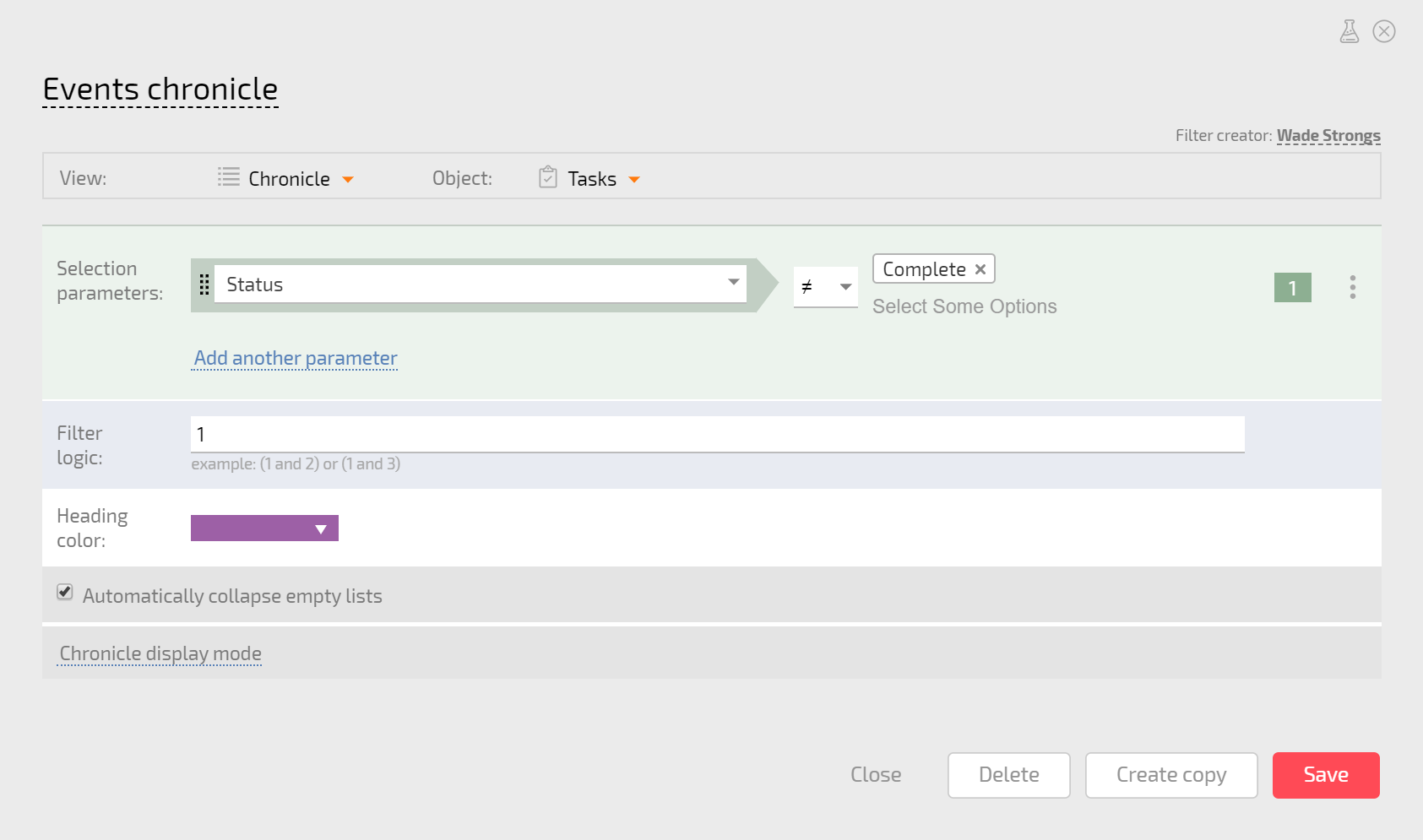The height and width of the screenshot is (840, 1423).
Task: Click the list icon next to Chronicle
Action: [229, 177]
